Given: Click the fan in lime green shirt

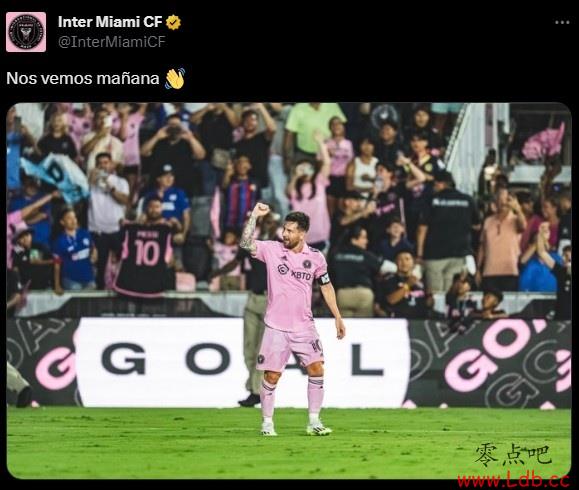Looking at the screenshot, I should [314, 126].
